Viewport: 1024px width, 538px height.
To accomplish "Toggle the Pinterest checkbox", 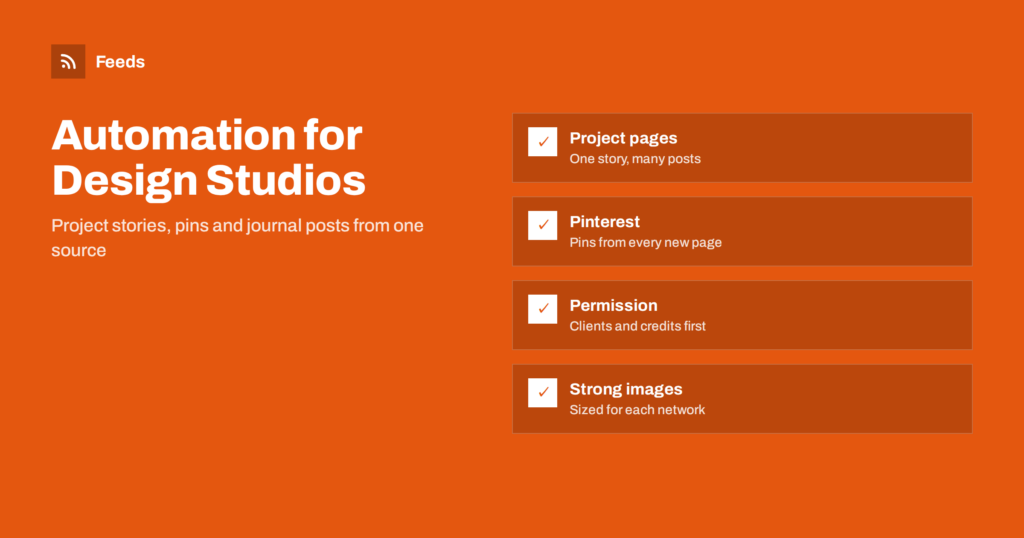I will click(x=543, y=225).
